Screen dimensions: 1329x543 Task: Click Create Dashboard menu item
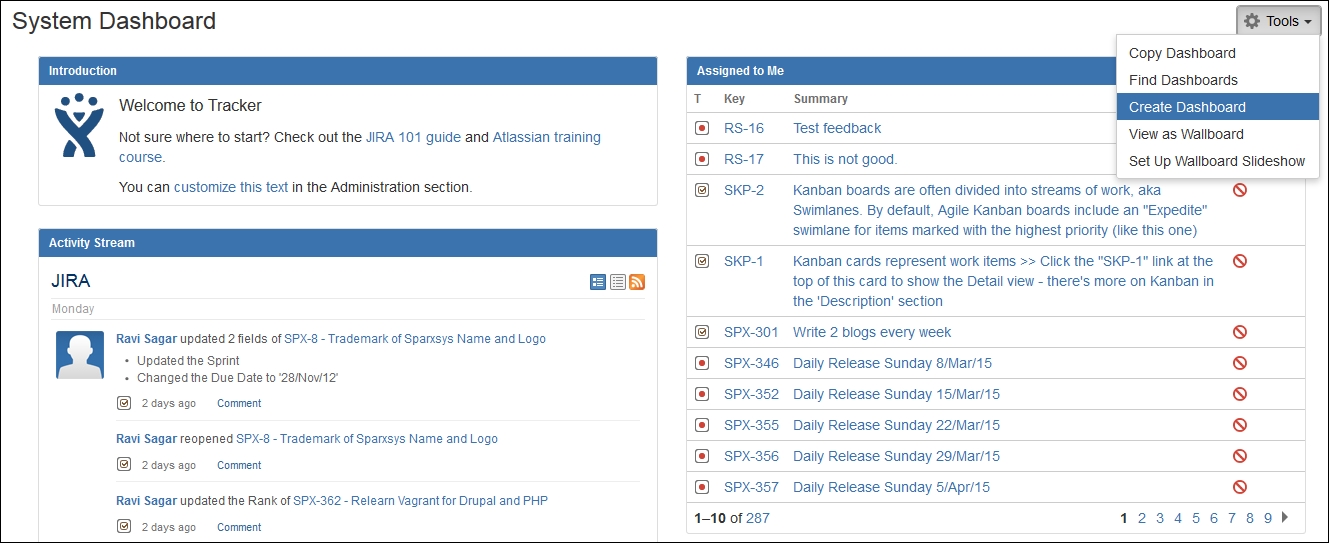click(x=1217, y=107)
